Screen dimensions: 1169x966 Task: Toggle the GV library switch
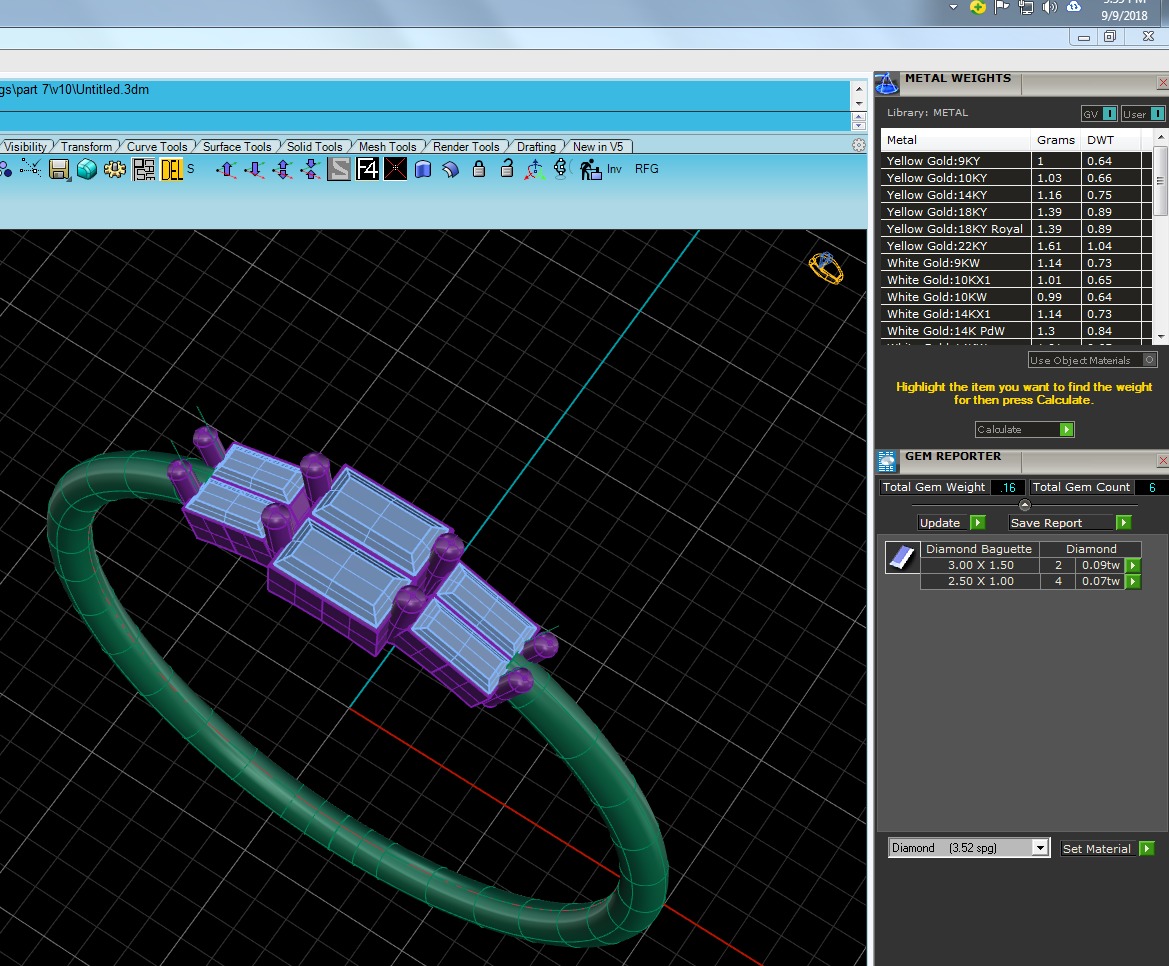pyautogui.click(x=1099, y=113)
